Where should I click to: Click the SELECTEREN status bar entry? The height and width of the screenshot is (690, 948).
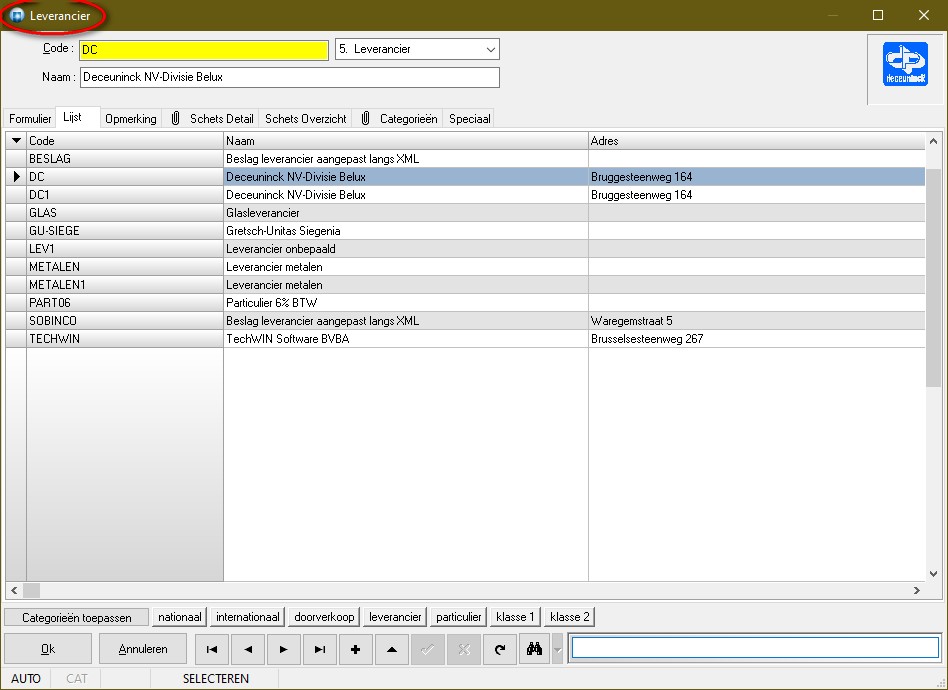click(215, 679)
